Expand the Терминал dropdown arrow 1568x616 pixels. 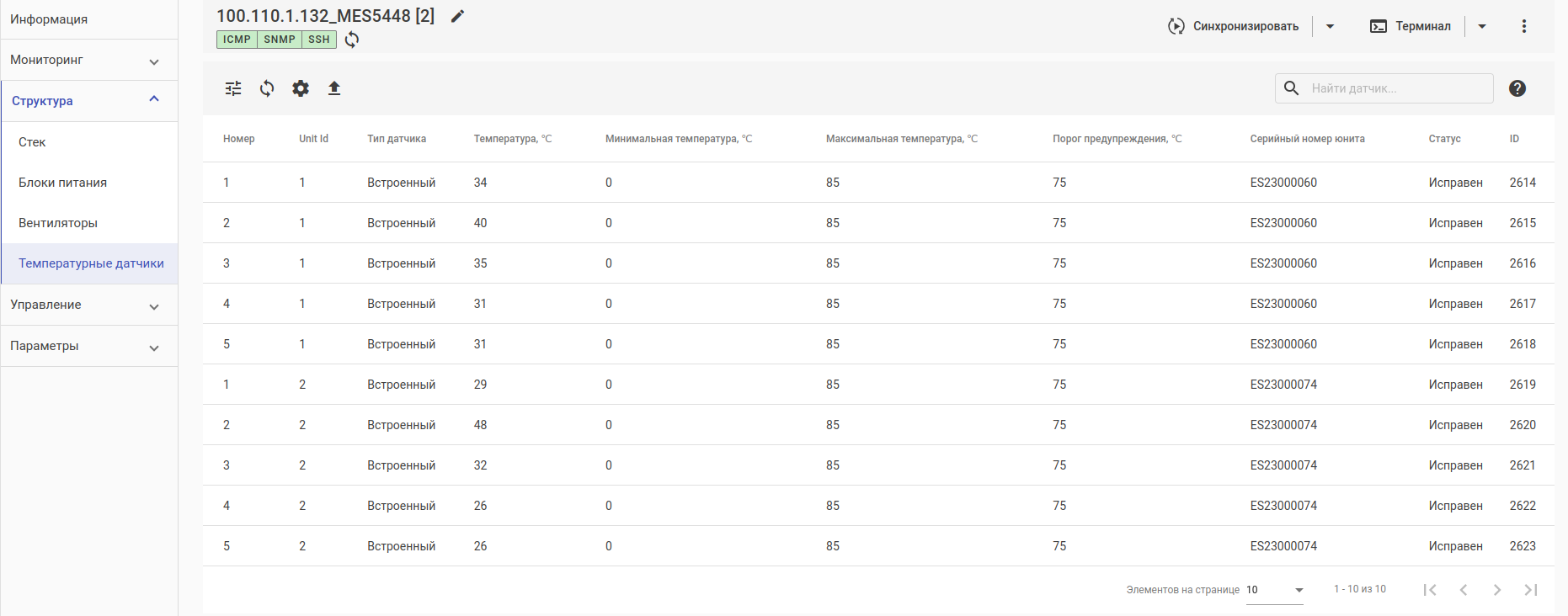(x=1482, y=26)
